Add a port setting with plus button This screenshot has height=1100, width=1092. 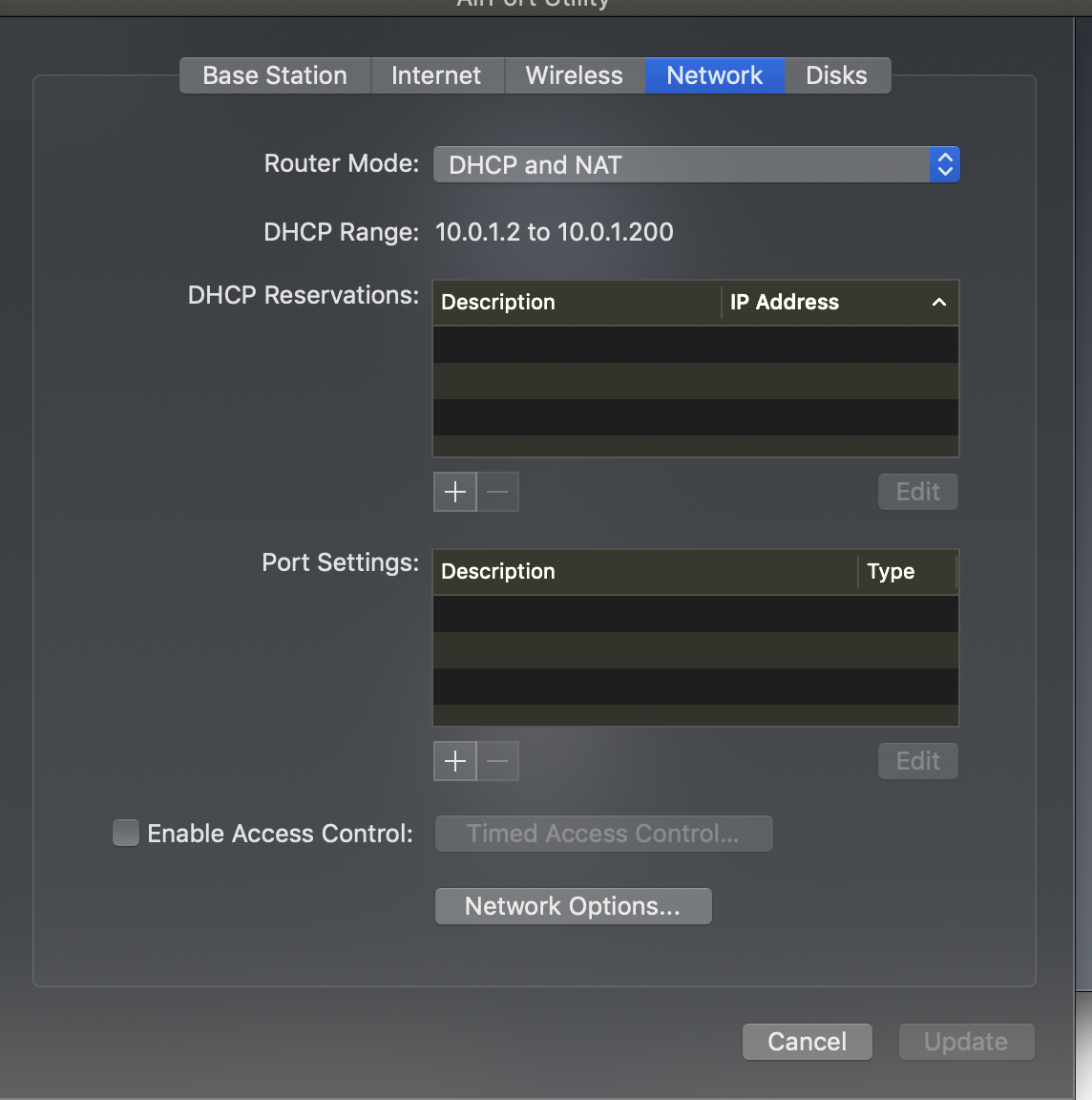point(455,761)
